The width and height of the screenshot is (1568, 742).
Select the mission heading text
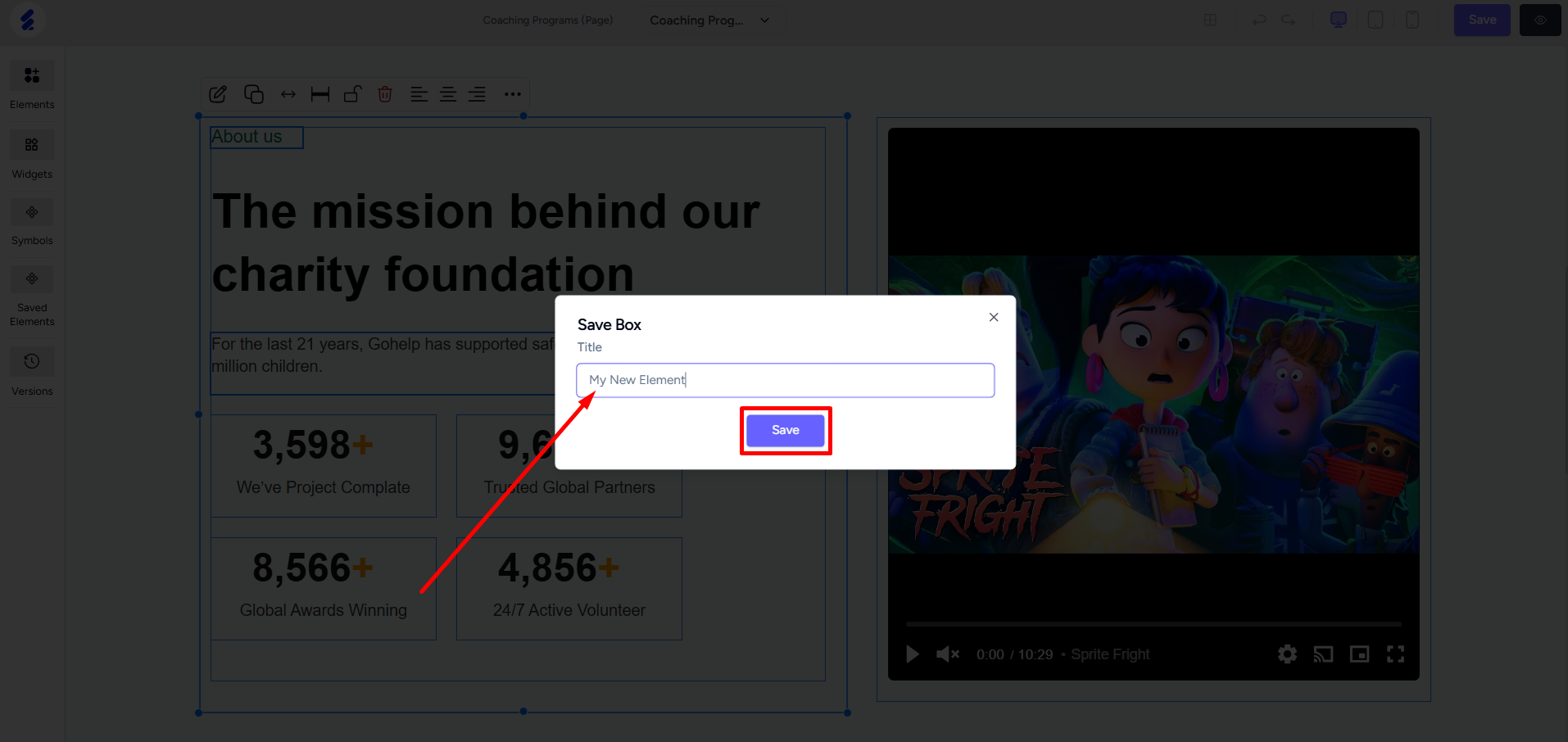tap(486, 242)
